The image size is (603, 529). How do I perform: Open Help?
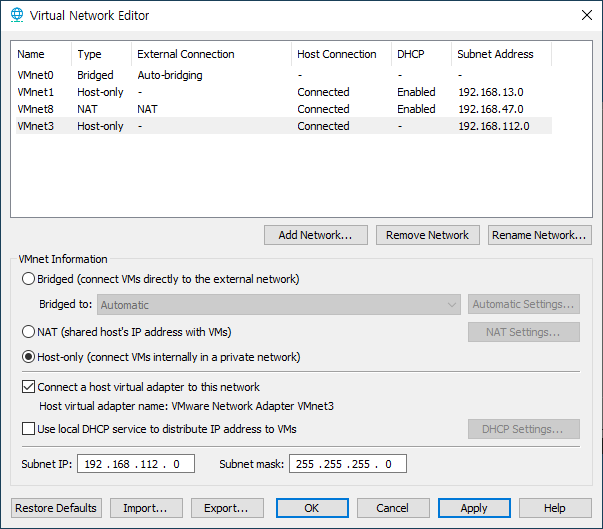click(555, 508)
